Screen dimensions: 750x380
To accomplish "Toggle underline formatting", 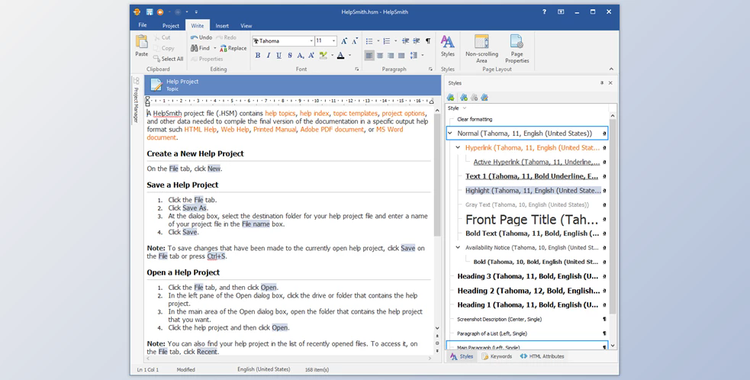I will point(279,56).
